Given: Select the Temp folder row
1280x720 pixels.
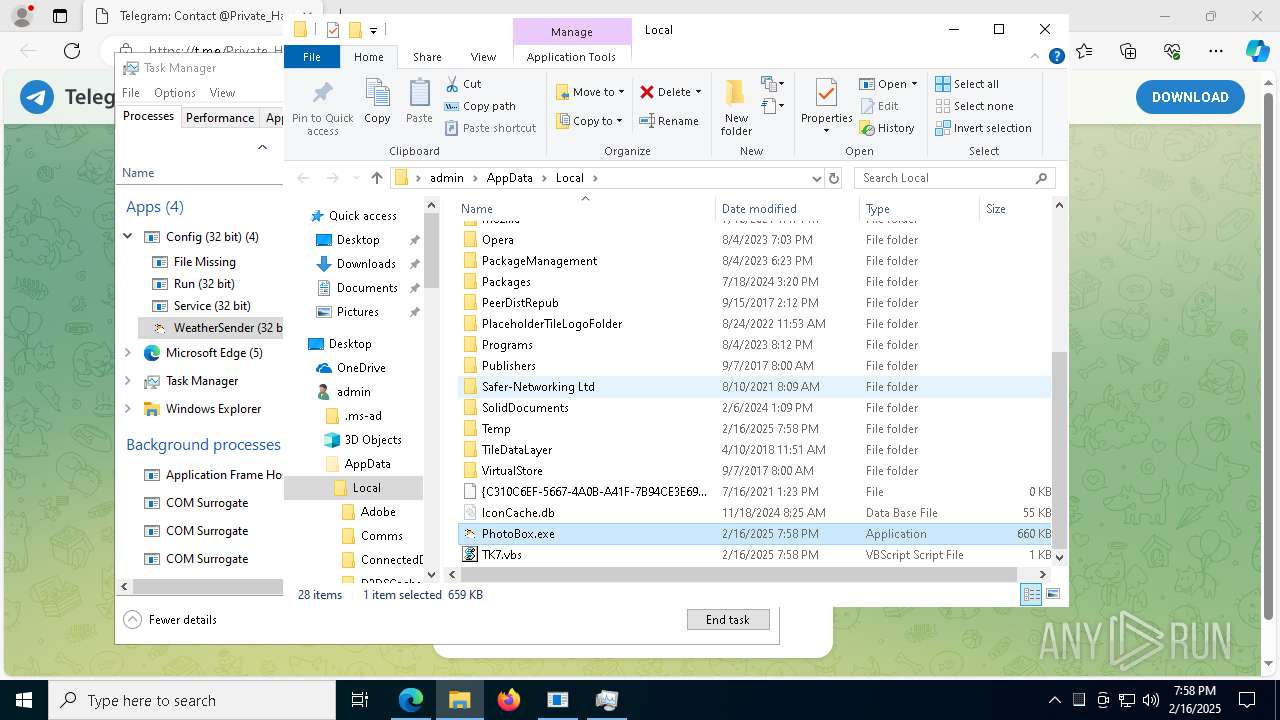Looking at the screenshot, I should click(756, 429).
